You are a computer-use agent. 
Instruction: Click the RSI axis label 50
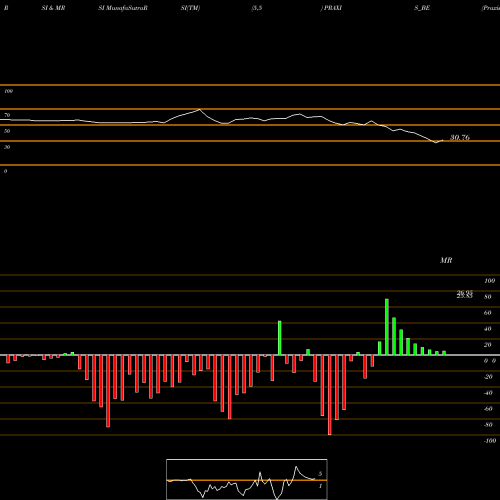pos(7,131)
